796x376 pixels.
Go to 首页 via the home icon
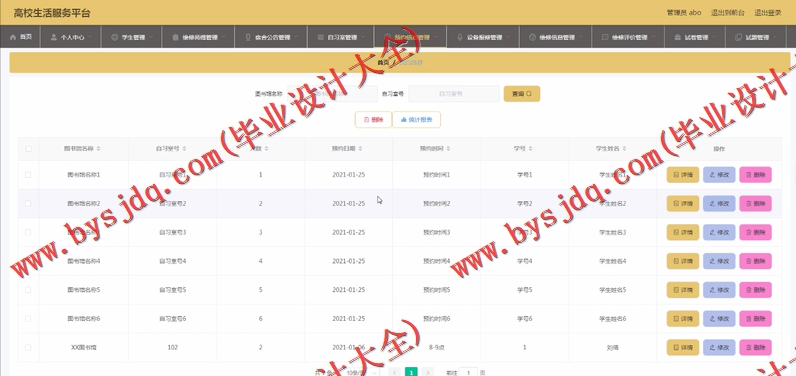tap(13, 37)
